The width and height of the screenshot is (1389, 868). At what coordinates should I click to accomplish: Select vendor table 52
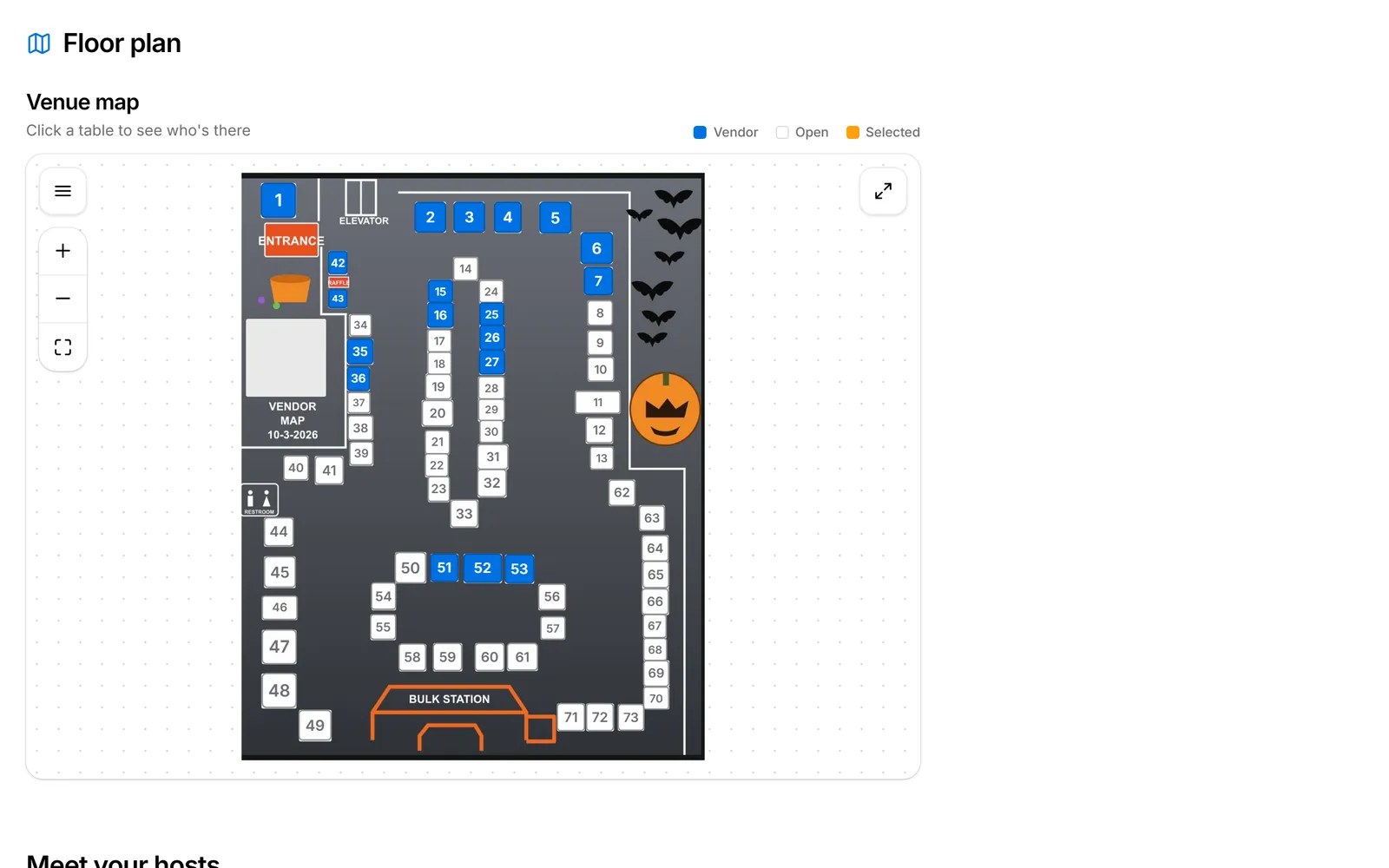click(483, 568)
